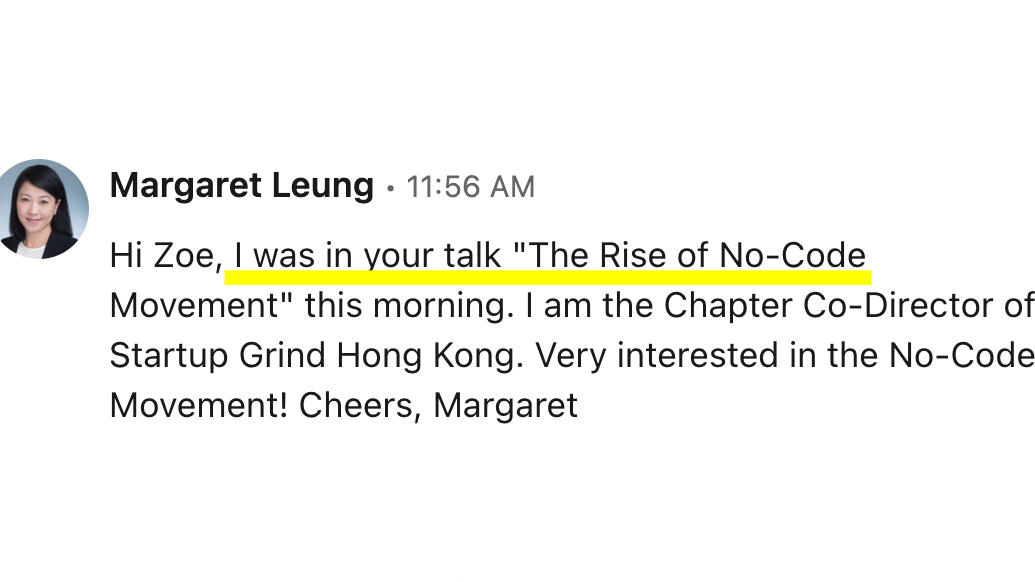Click the dot separator before the timestamp

[390, 187]
